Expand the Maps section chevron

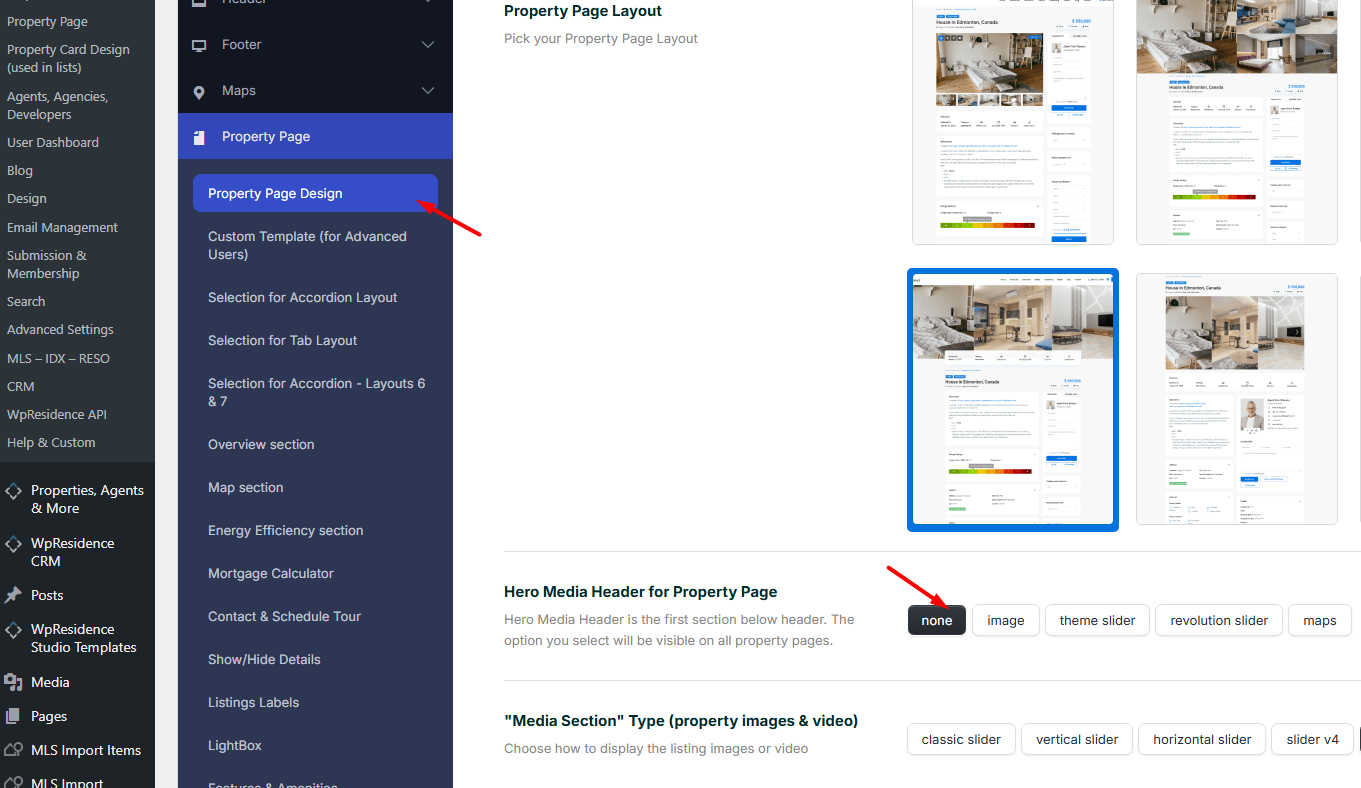click(x=428, y=91)
